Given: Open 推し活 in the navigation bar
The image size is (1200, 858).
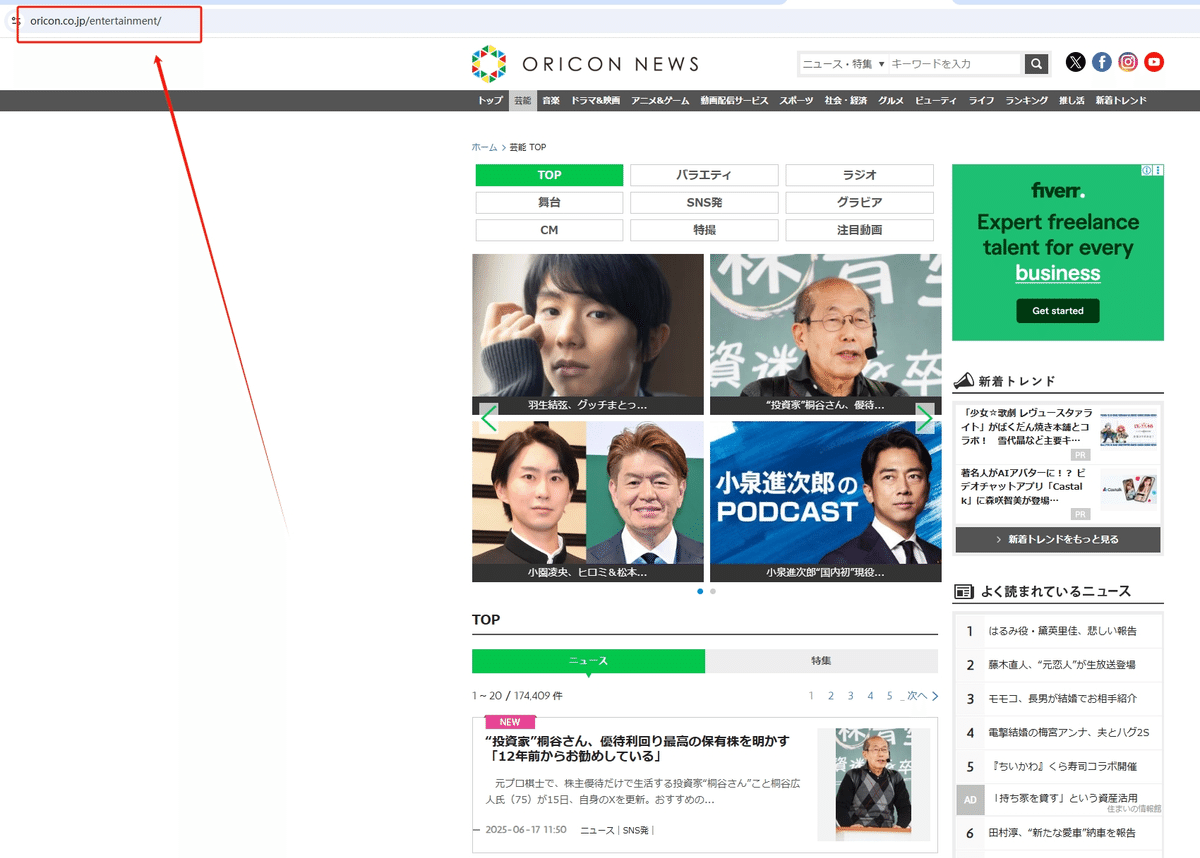Looking at the screenshot, I should 1072,101.
